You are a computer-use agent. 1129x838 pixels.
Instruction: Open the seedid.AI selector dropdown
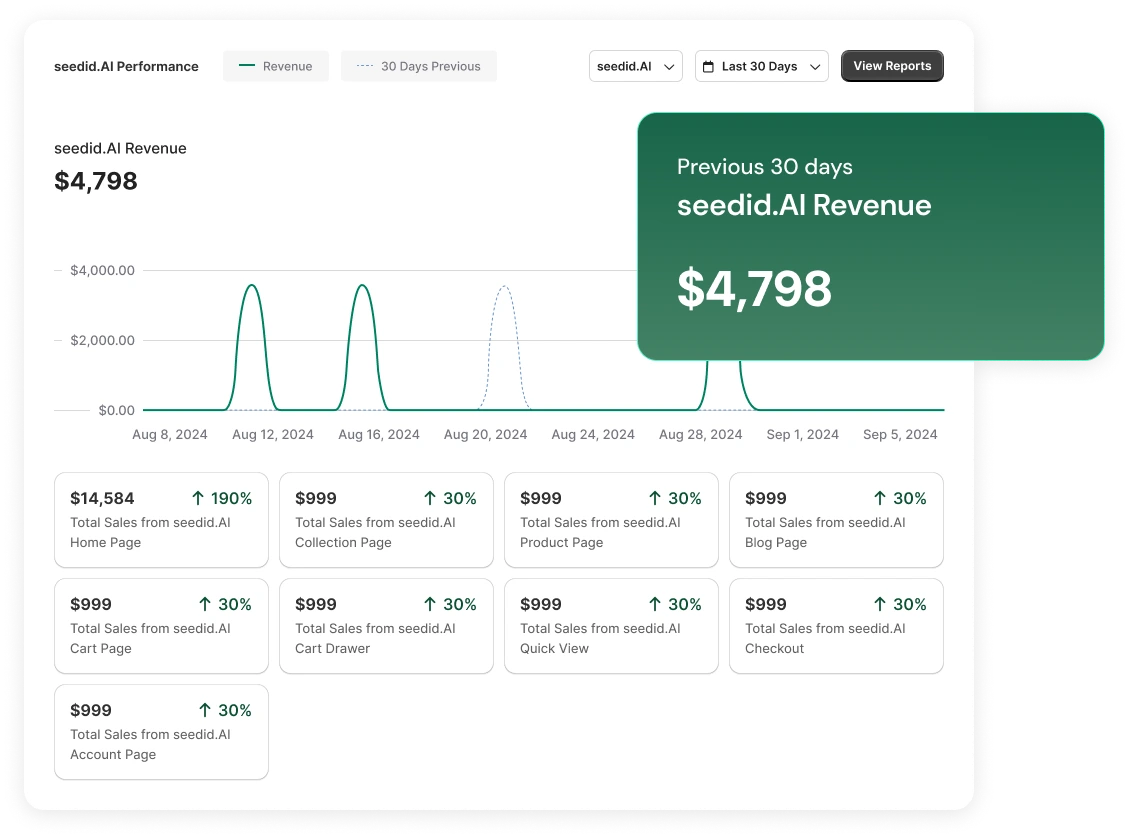pyautogui.click(x=636, y=66)
